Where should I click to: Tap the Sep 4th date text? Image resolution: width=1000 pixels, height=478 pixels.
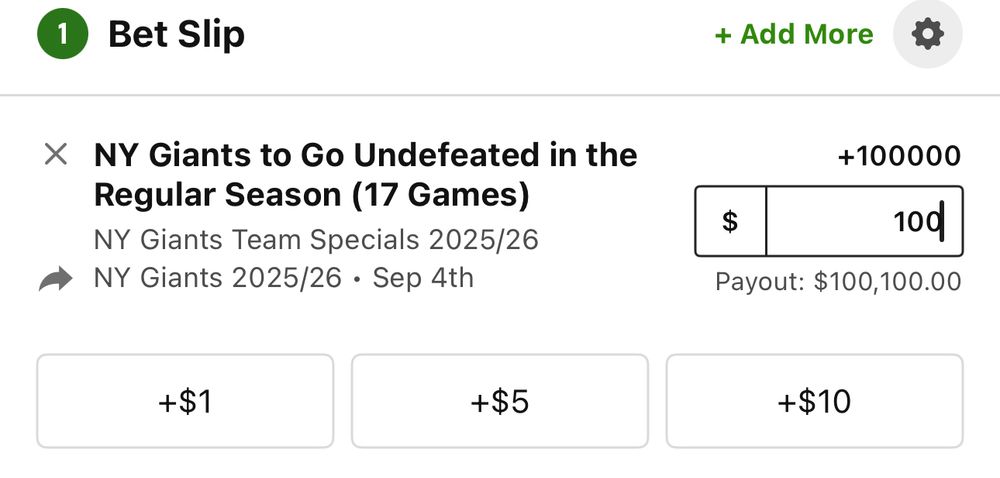coord(423,278)
